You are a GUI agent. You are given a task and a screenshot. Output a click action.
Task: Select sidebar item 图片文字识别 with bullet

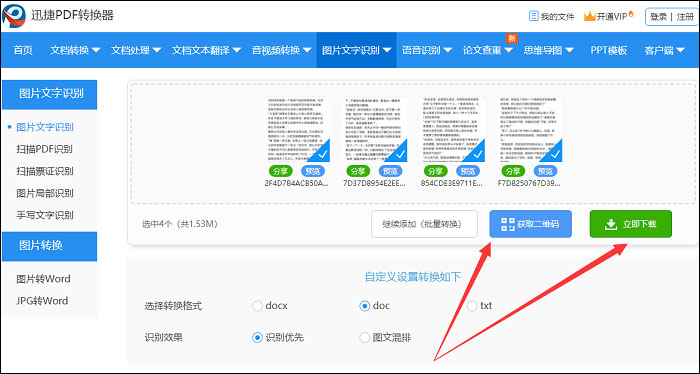point(45,127)
